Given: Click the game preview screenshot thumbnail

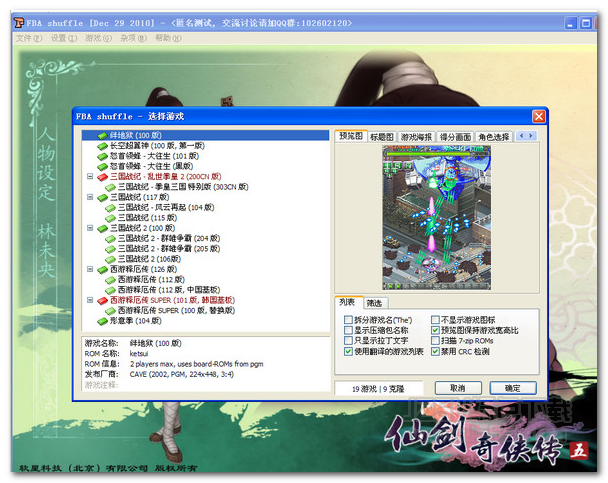Looking at the screenshot, I should [x=437, y=218].
